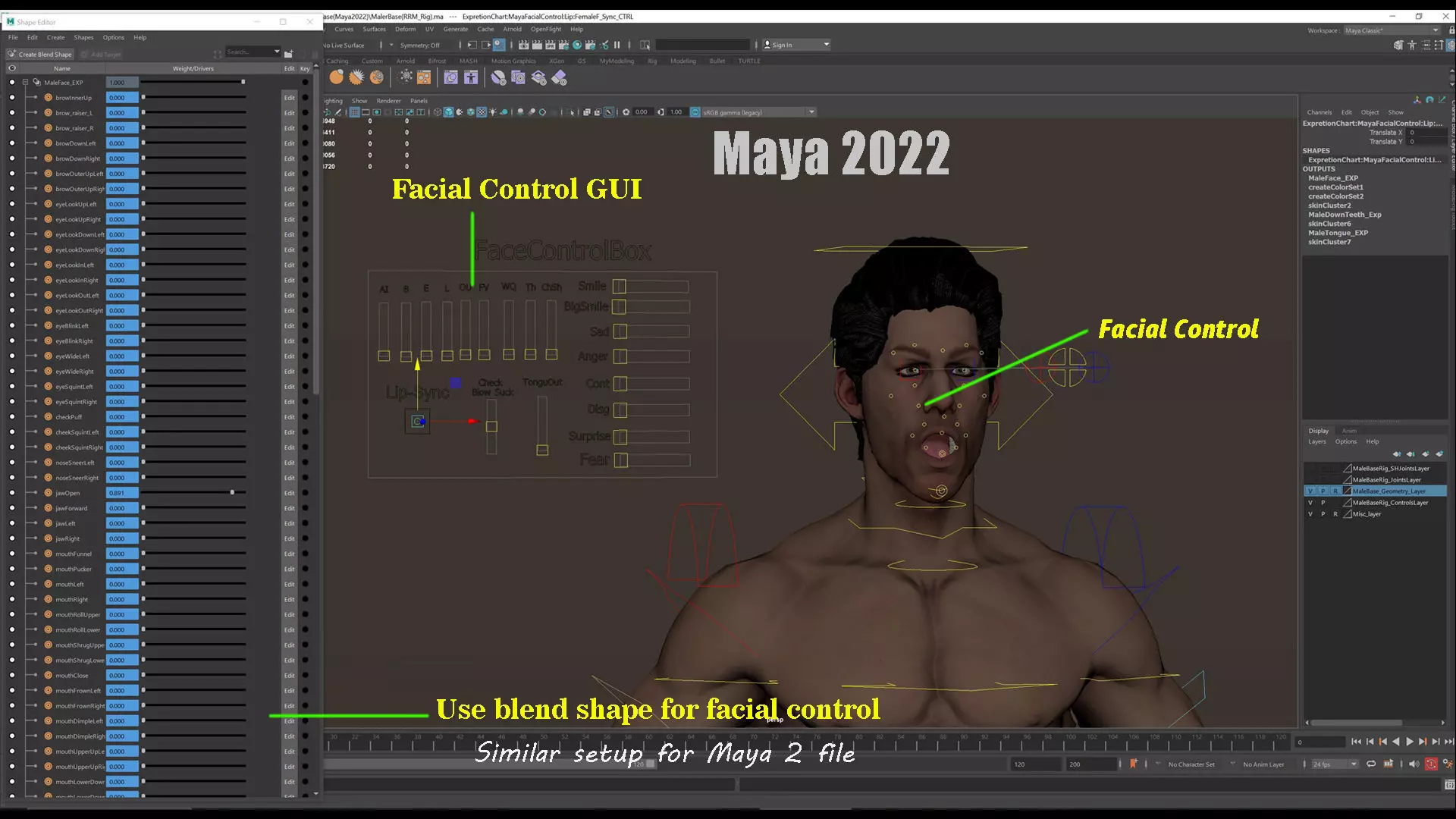Open Renderer menu in viewport panel
Image resolution: width=1456 pixels, height=819 pixels.
pos(388,100)
